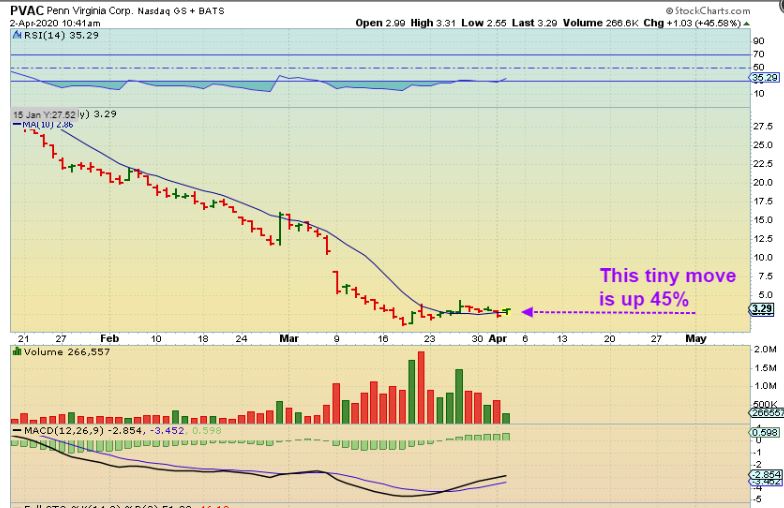Click the Last 3.29 value in header
The image size is (784, 508).
point(534,23)
